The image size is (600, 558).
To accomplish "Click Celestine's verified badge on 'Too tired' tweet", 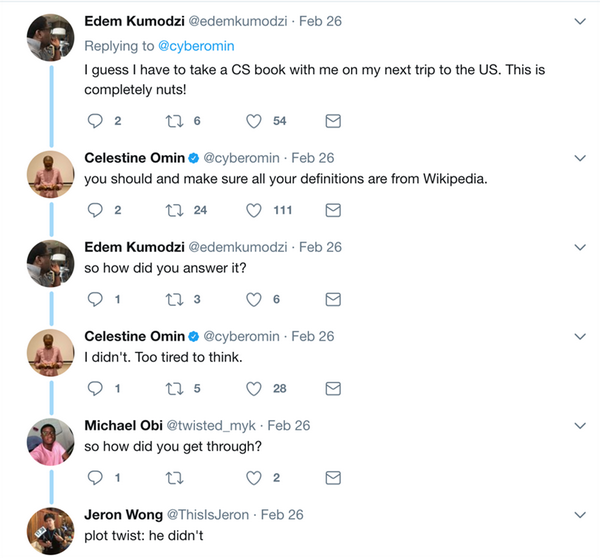I will pos(195,336).
